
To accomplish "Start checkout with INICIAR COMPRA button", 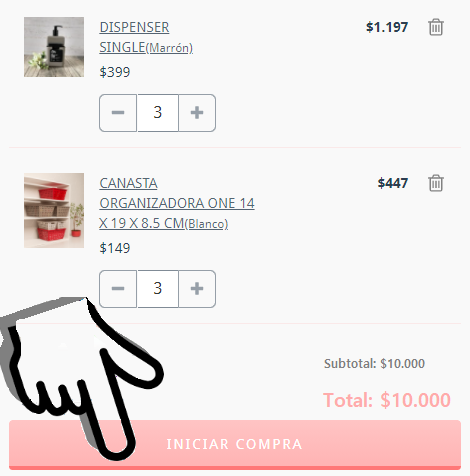I will tap(235, 445).
